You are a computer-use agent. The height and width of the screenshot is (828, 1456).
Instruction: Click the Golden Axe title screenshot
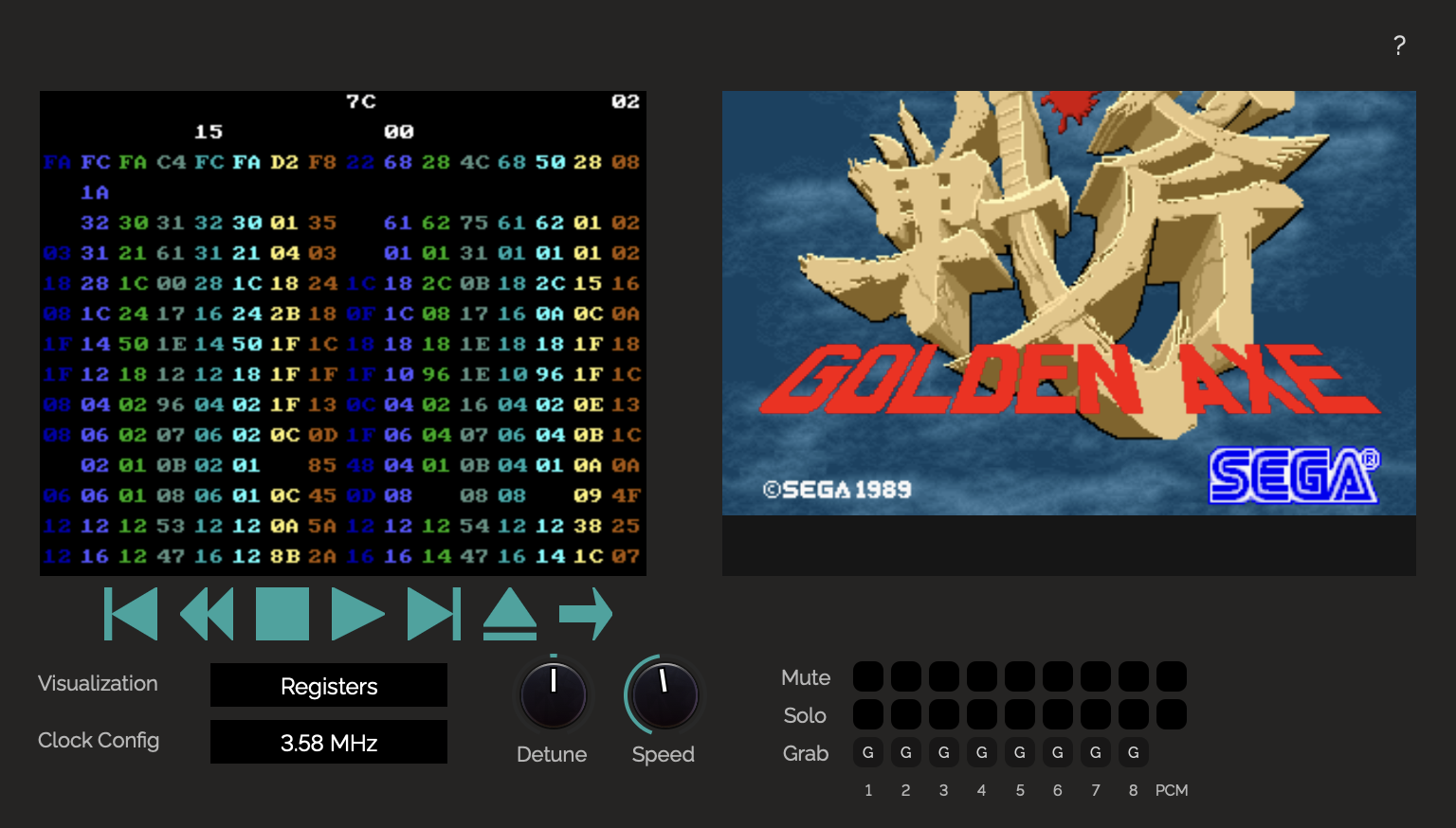[1069, 303]
